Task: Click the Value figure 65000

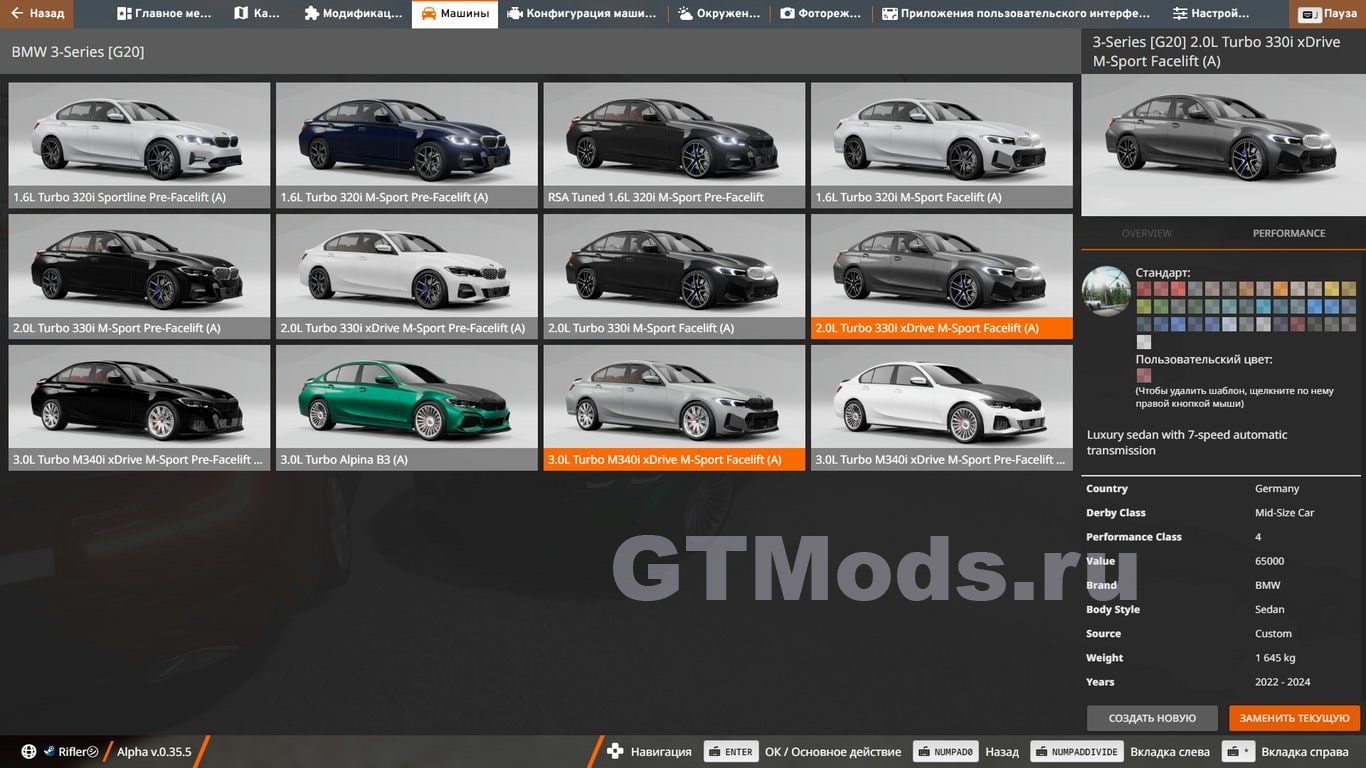Action: tap(1270, 561)
